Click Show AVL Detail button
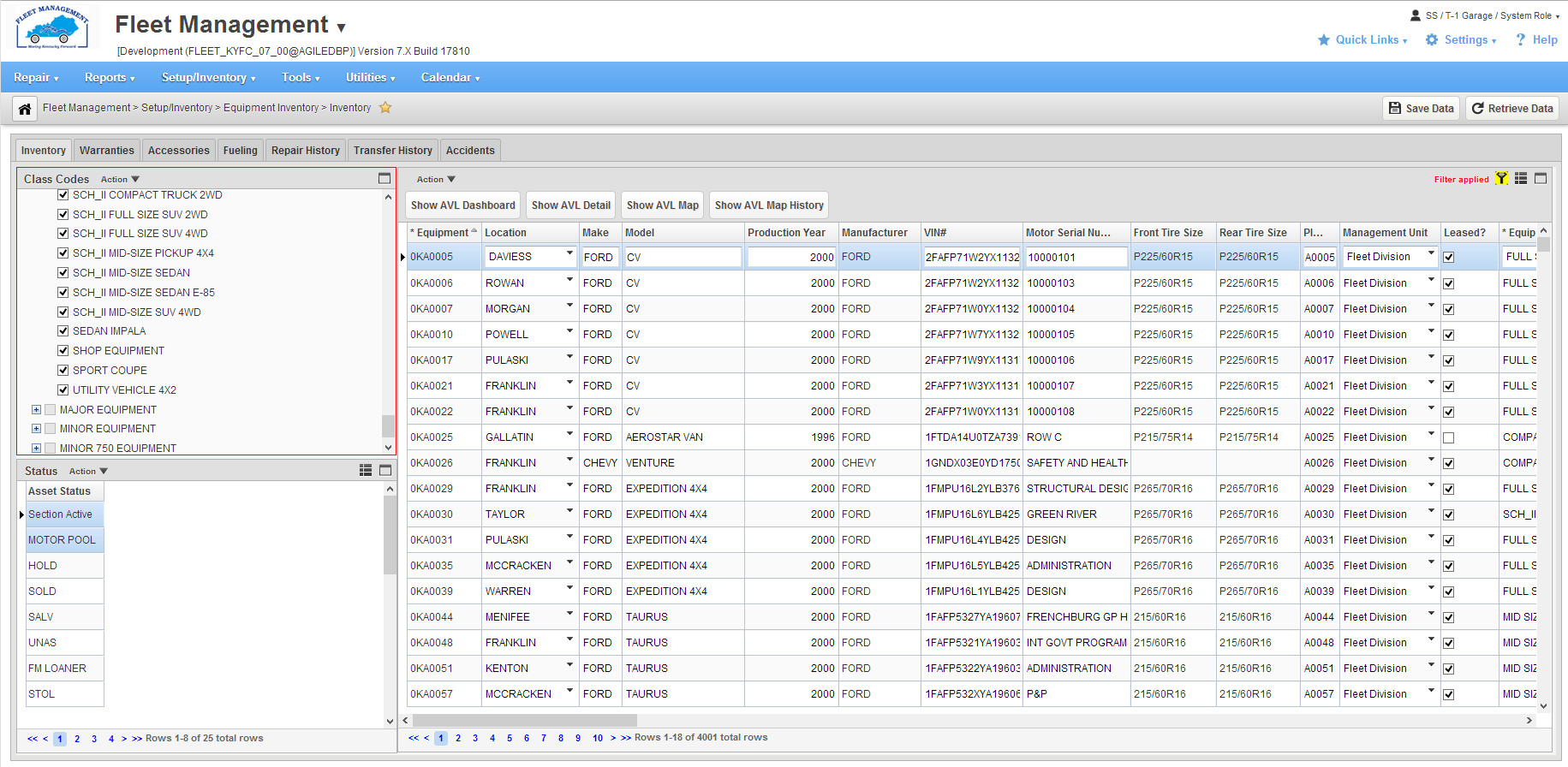The height and width of the screenshot is (767, 1568). pyautogui.click(x=571, y=205)
